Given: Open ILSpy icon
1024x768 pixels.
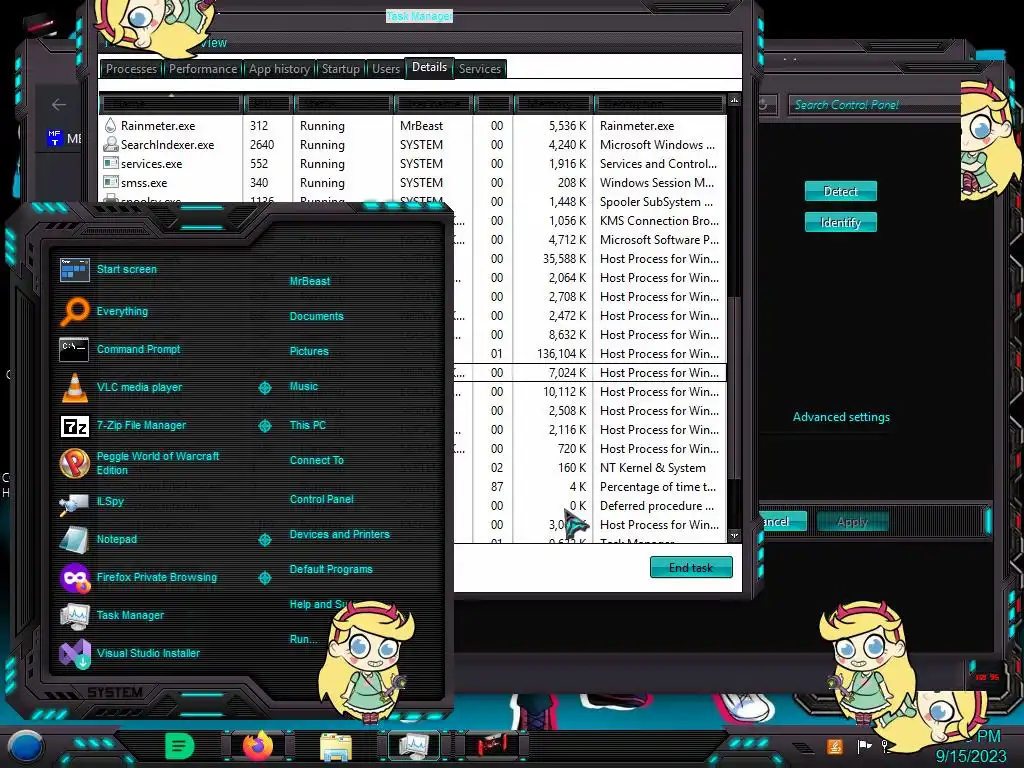Looking at the screenshot, I should (74, 502).
